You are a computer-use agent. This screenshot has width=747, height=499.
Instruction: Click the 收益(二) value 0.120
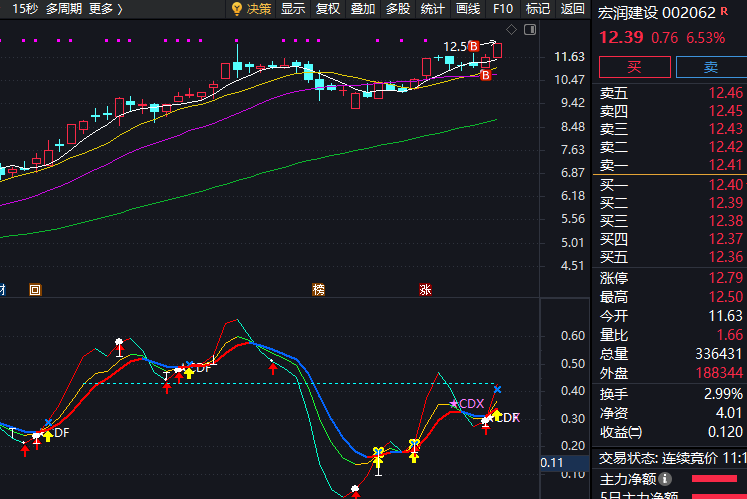click(x=725, y=432)
